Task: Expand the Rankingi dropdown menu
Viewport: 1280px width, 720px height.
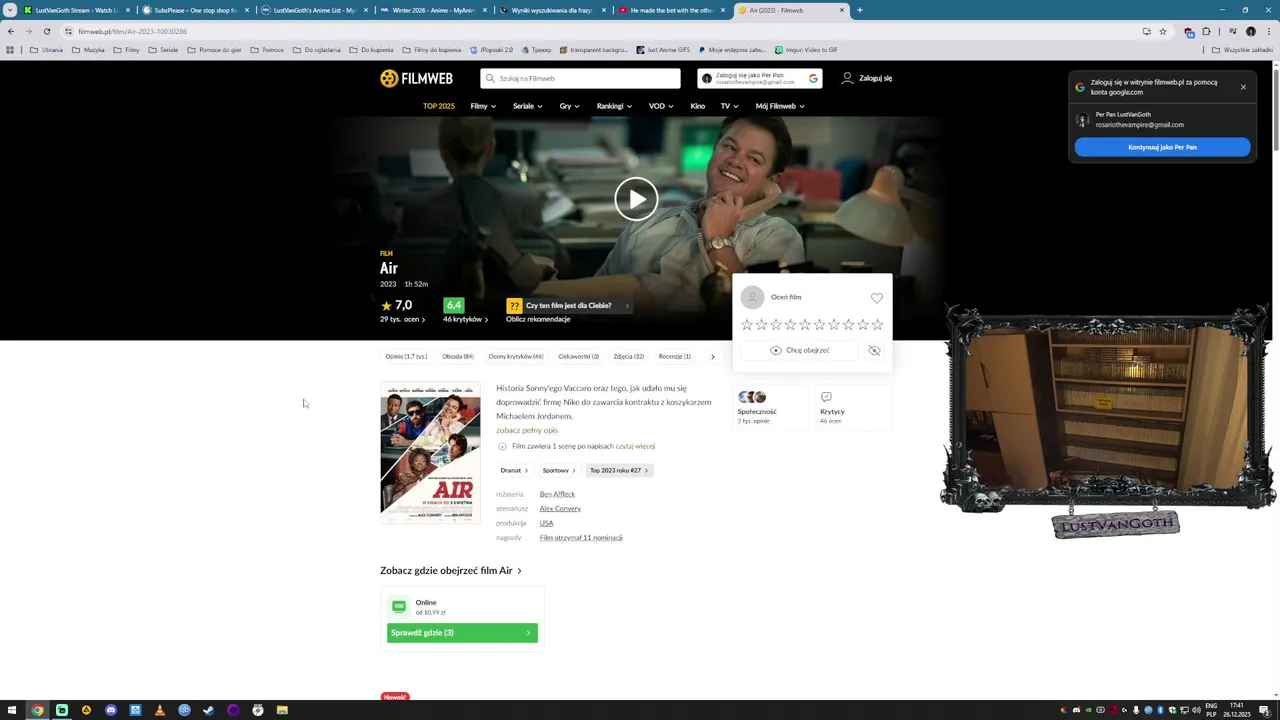Action: (x=614, y=106)
